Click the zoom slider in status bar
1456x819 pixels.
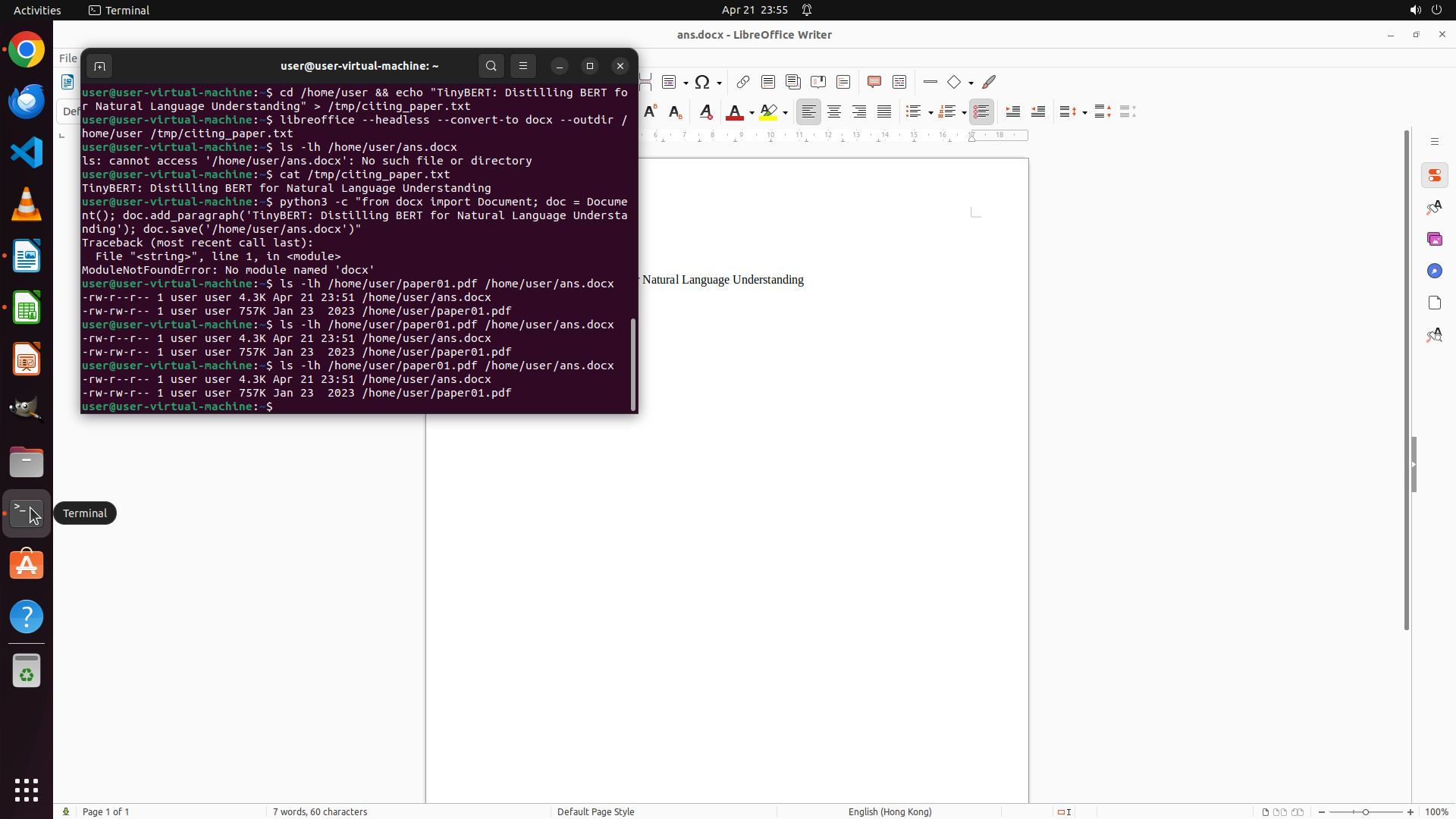[x=1365, y=811]
